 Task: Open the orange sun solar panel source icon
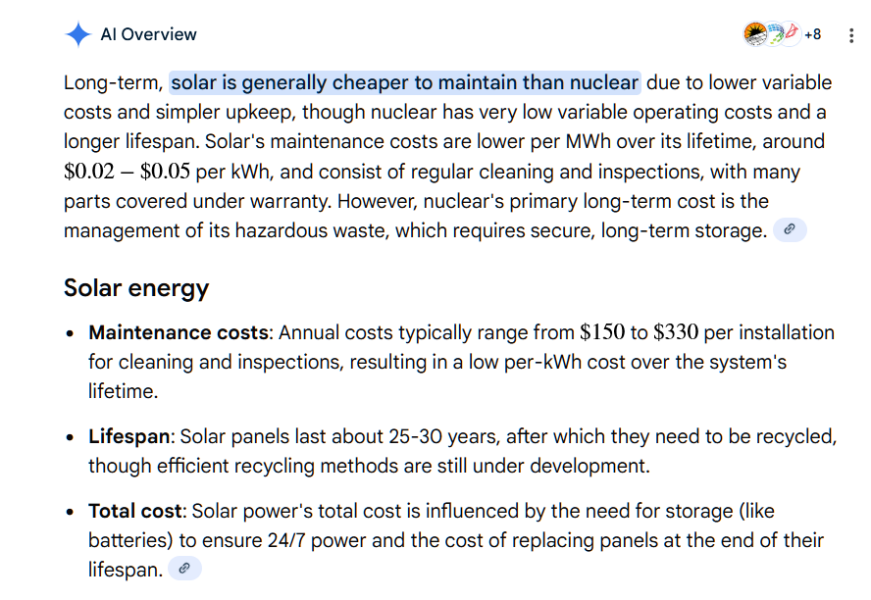(x=755, y=34)
